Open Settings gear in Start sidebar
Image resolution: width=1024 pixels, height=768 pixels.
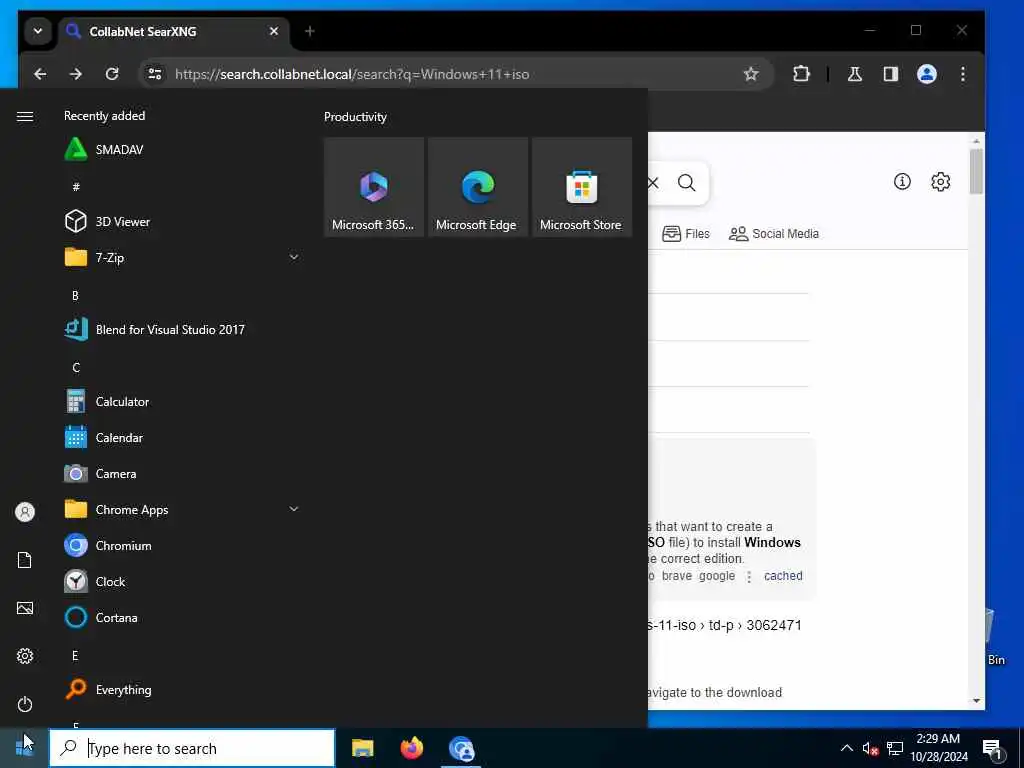(25, 656)
